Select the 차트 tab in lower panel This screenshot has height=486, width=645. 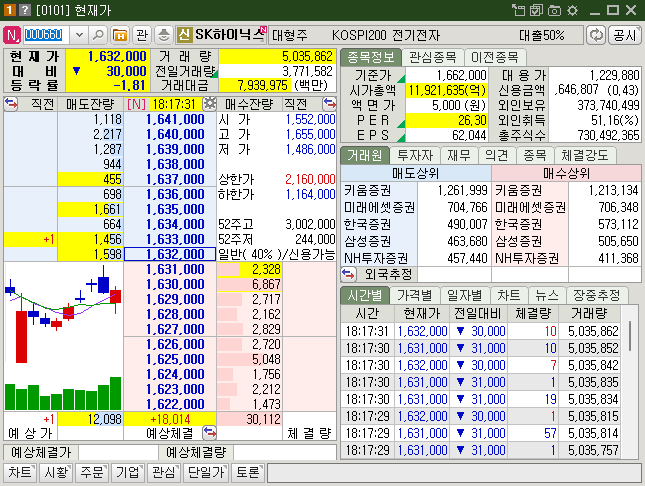508,295
